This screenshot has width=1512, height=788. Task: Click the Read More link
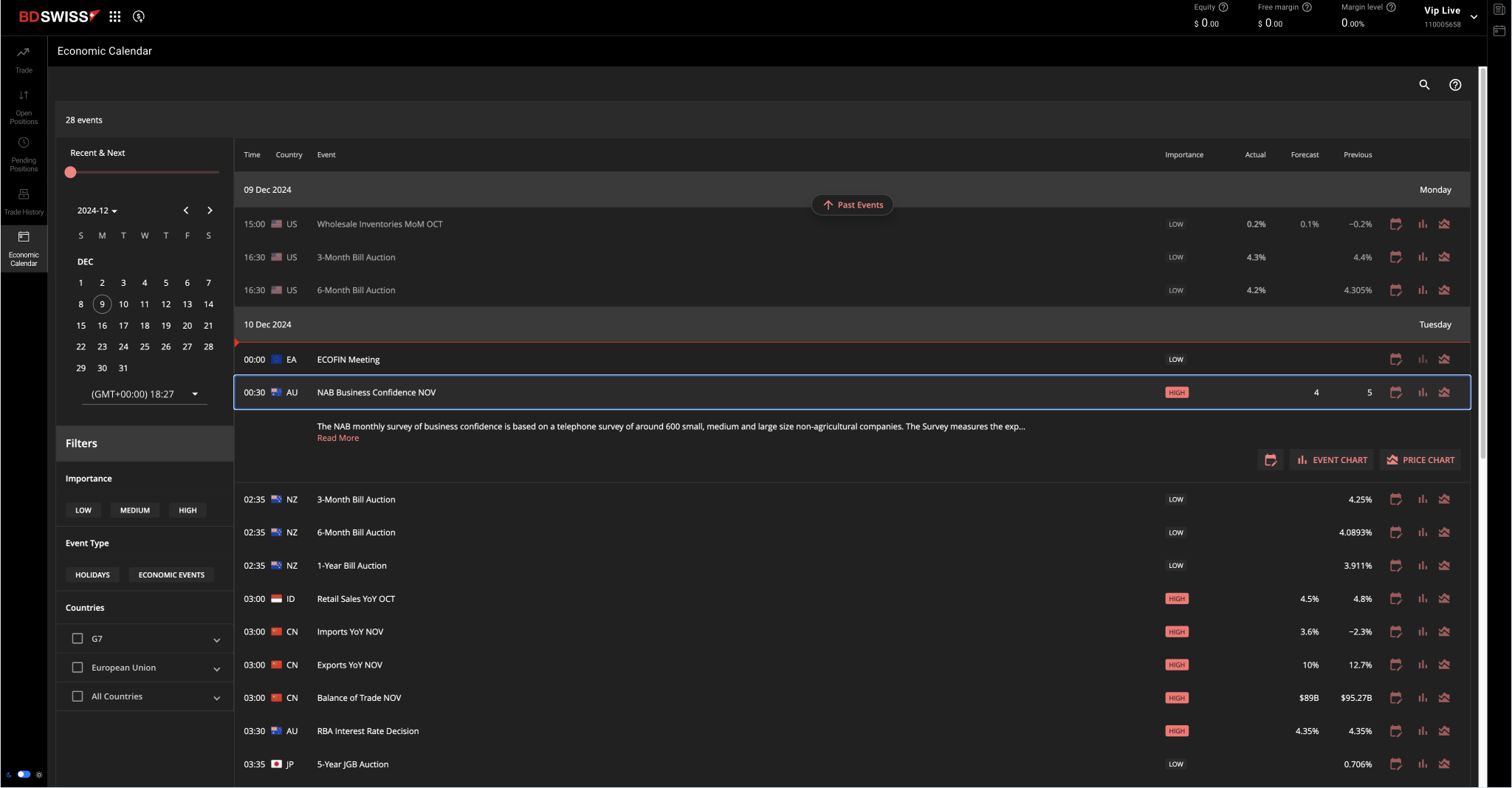(338, 439)
